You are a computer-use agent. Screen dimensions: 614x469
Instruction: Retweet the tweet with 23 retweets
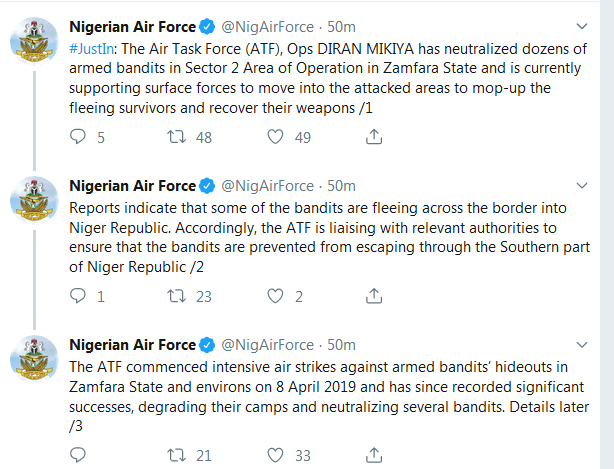[x=177, y=296]
